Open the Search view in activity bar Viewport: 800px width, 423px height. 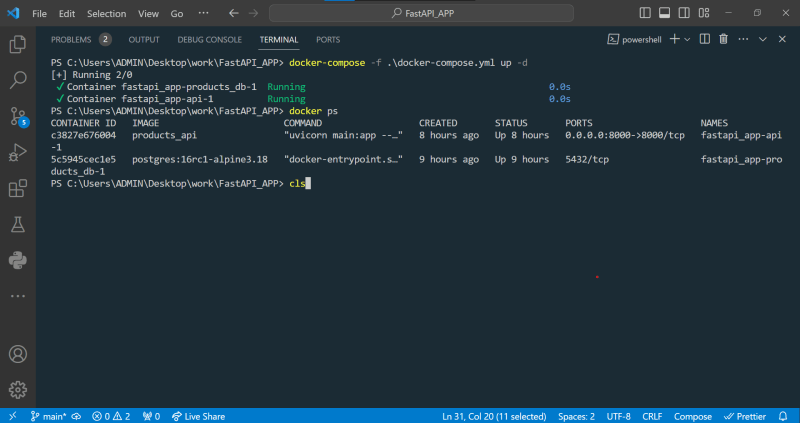point(18,80)
